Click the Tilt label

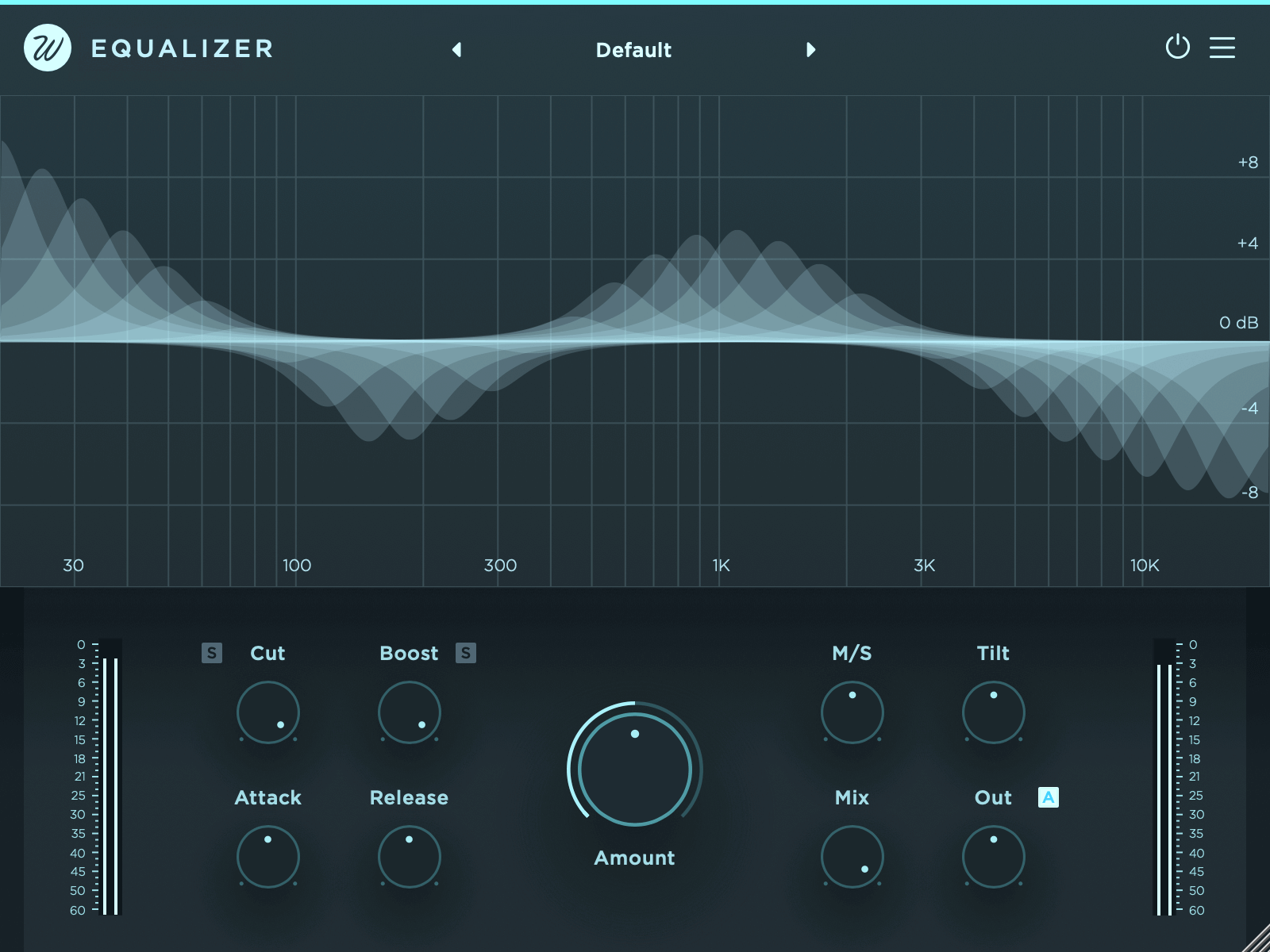pyautogui.click(x=993, y=653)
